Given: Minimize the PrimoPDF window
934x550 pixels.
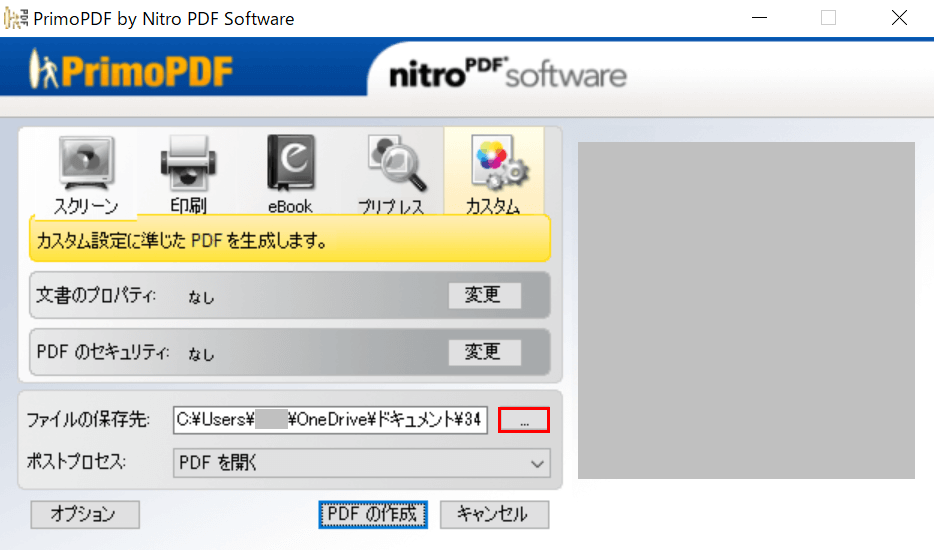Looking at the screenshot, I should (759, 18).
